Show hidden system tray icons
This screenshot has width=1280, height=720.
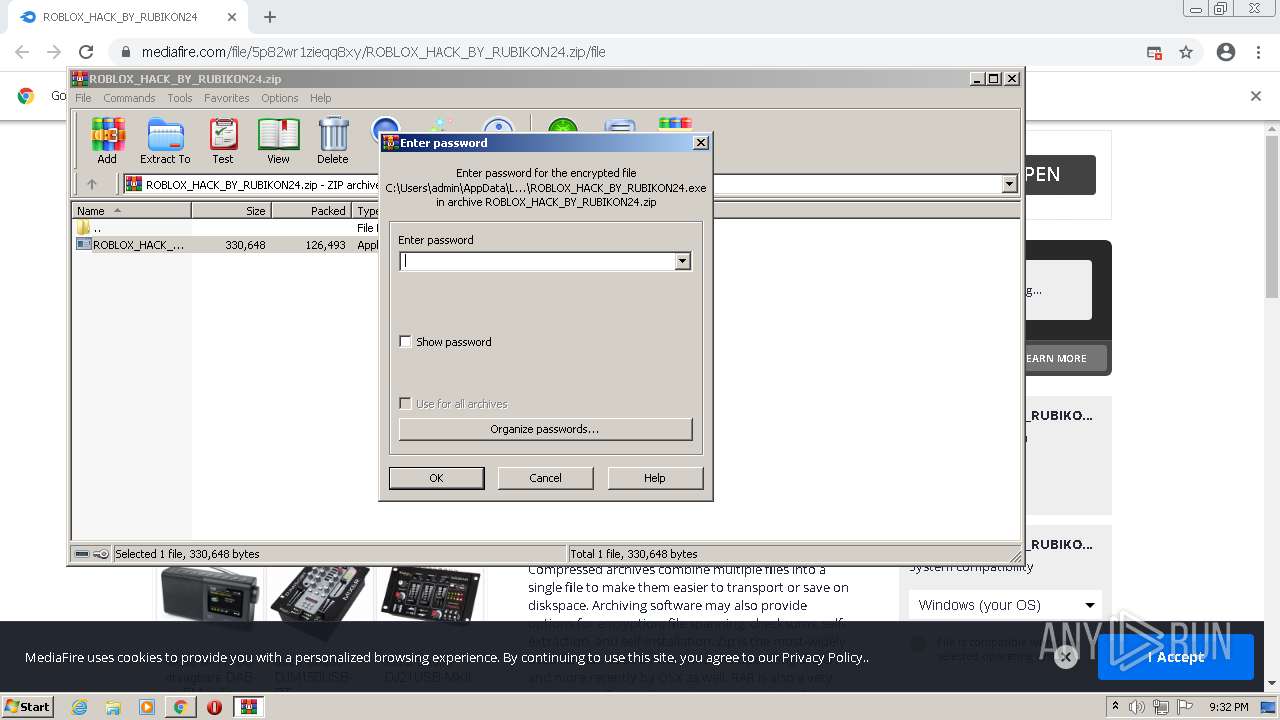[x=1116, y=706]
